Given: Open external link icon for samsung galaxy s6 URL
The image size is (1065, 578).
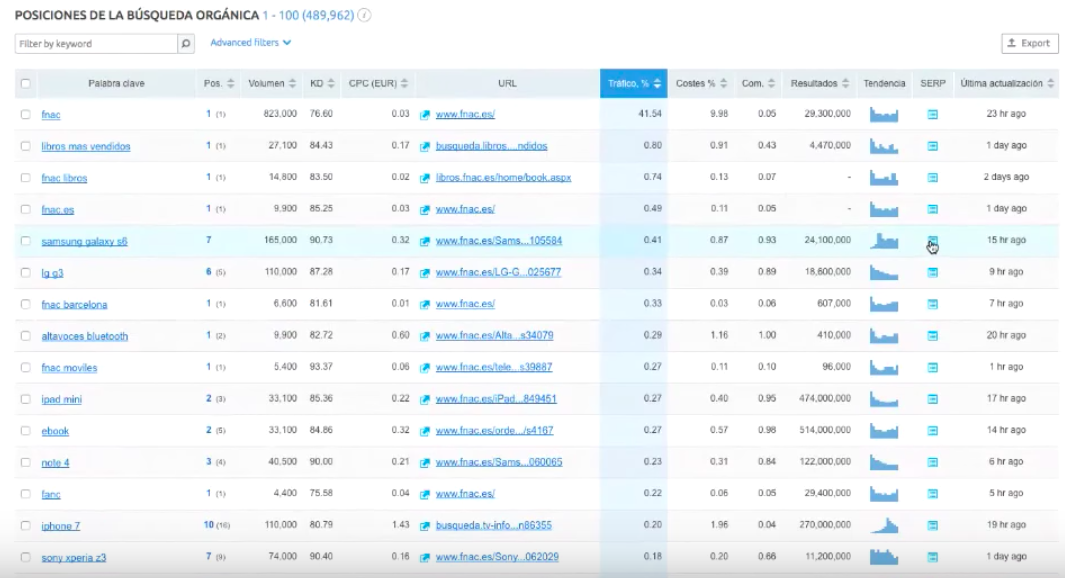Looking at the screenshot, I should click(425, 241).
